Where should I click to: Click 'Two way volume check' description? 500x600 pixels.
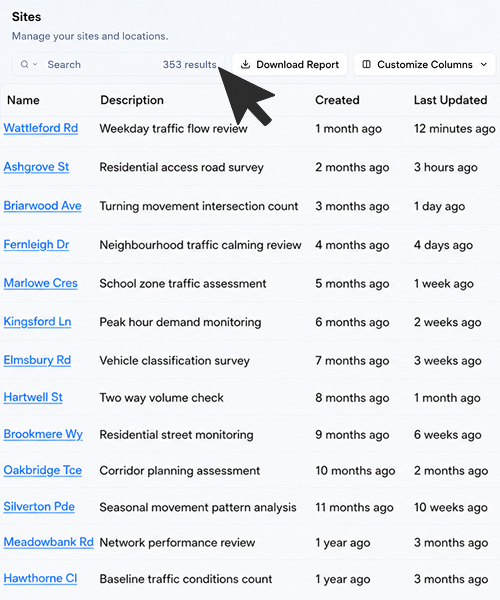coord(161,398)
